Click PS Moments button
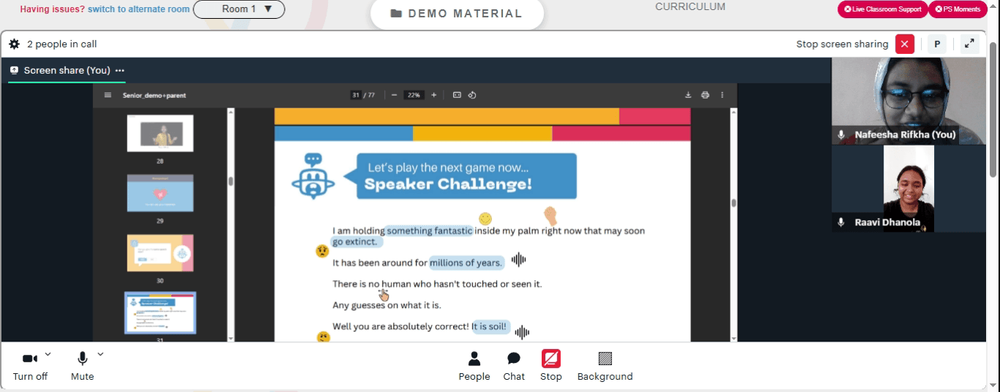This screenshot has width=1000, height=392. [x=957, y=9]
